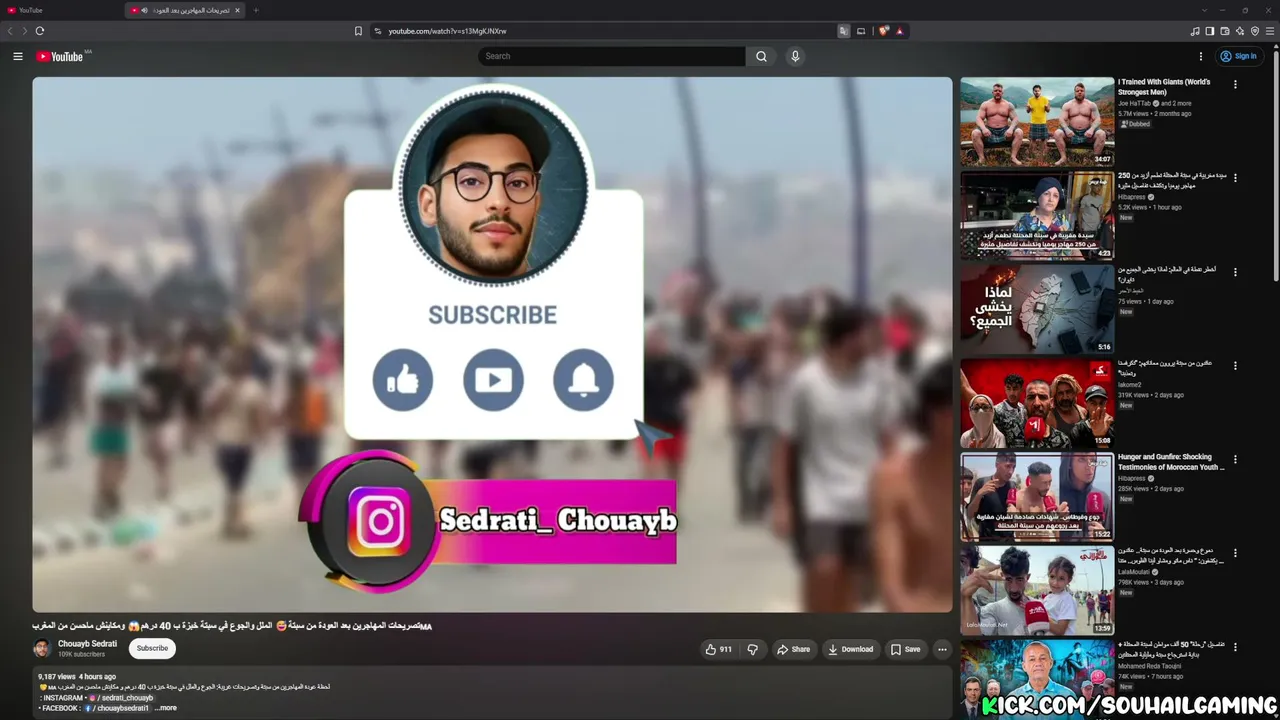Open the YouTube hamburger guide menu
1280x720 pixels.
18,56
